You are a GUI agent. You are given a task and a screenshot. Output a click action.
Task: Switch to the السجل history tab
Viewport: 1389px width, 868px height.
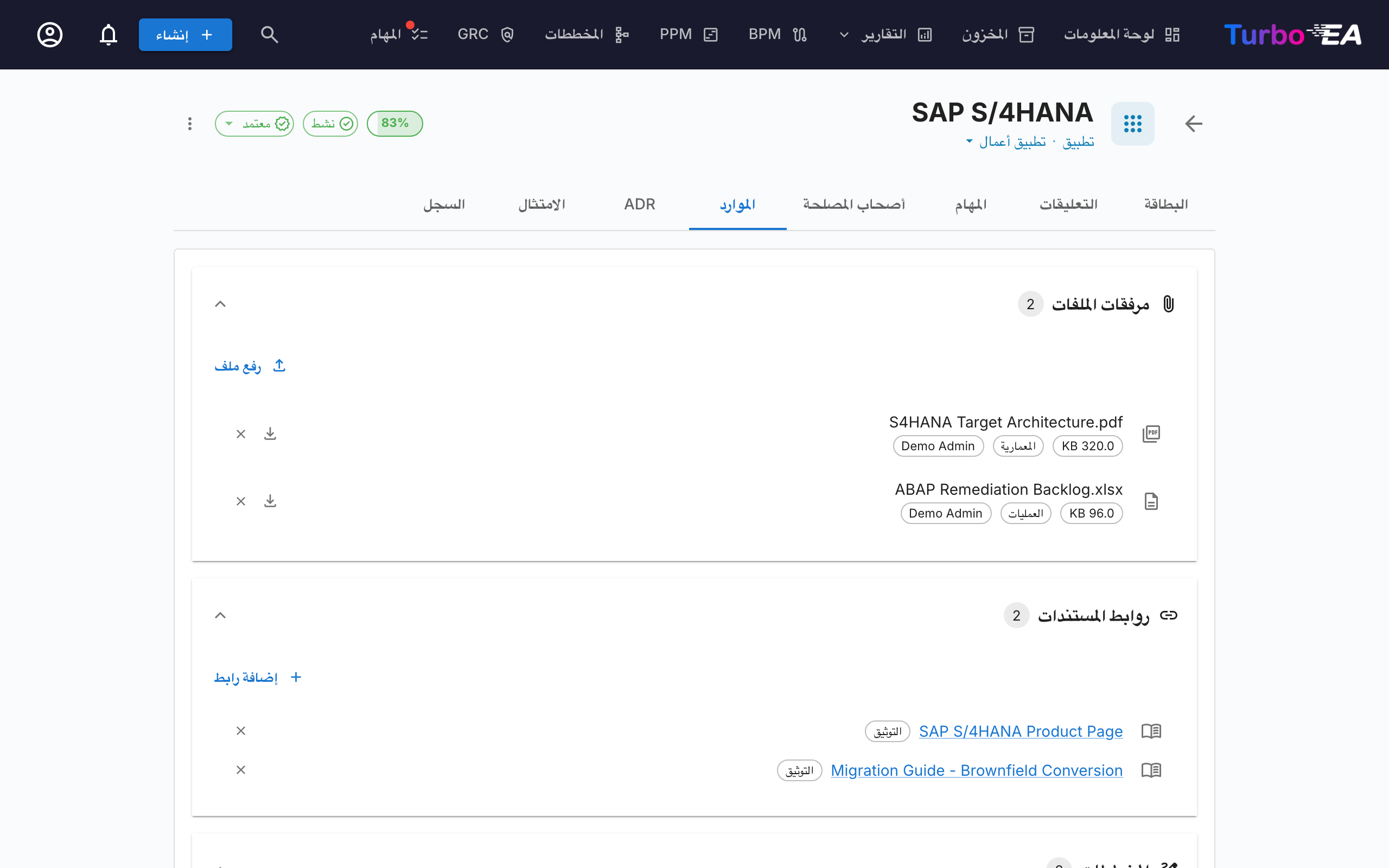[x=444, y=205]
